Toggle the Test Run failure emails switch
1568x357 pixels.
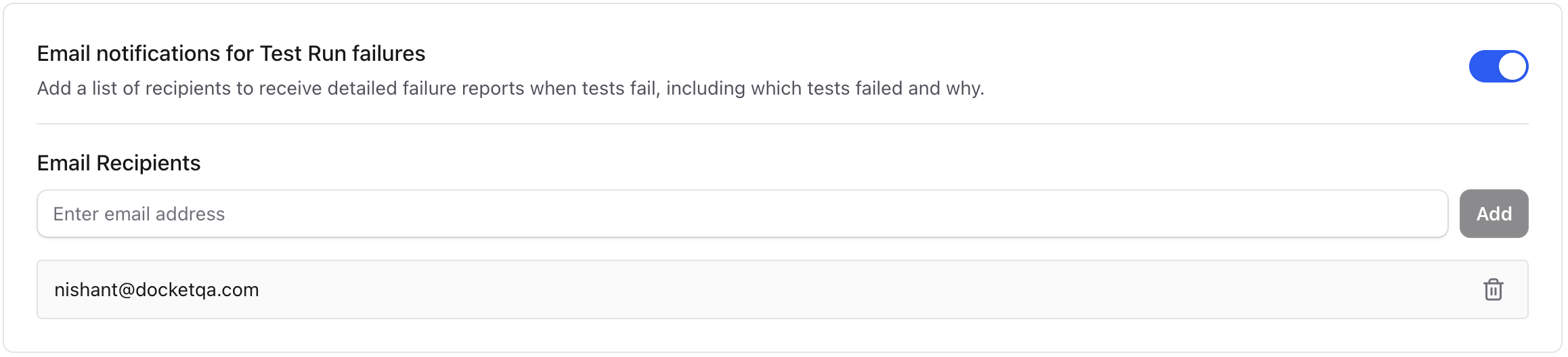(1498, 66)
